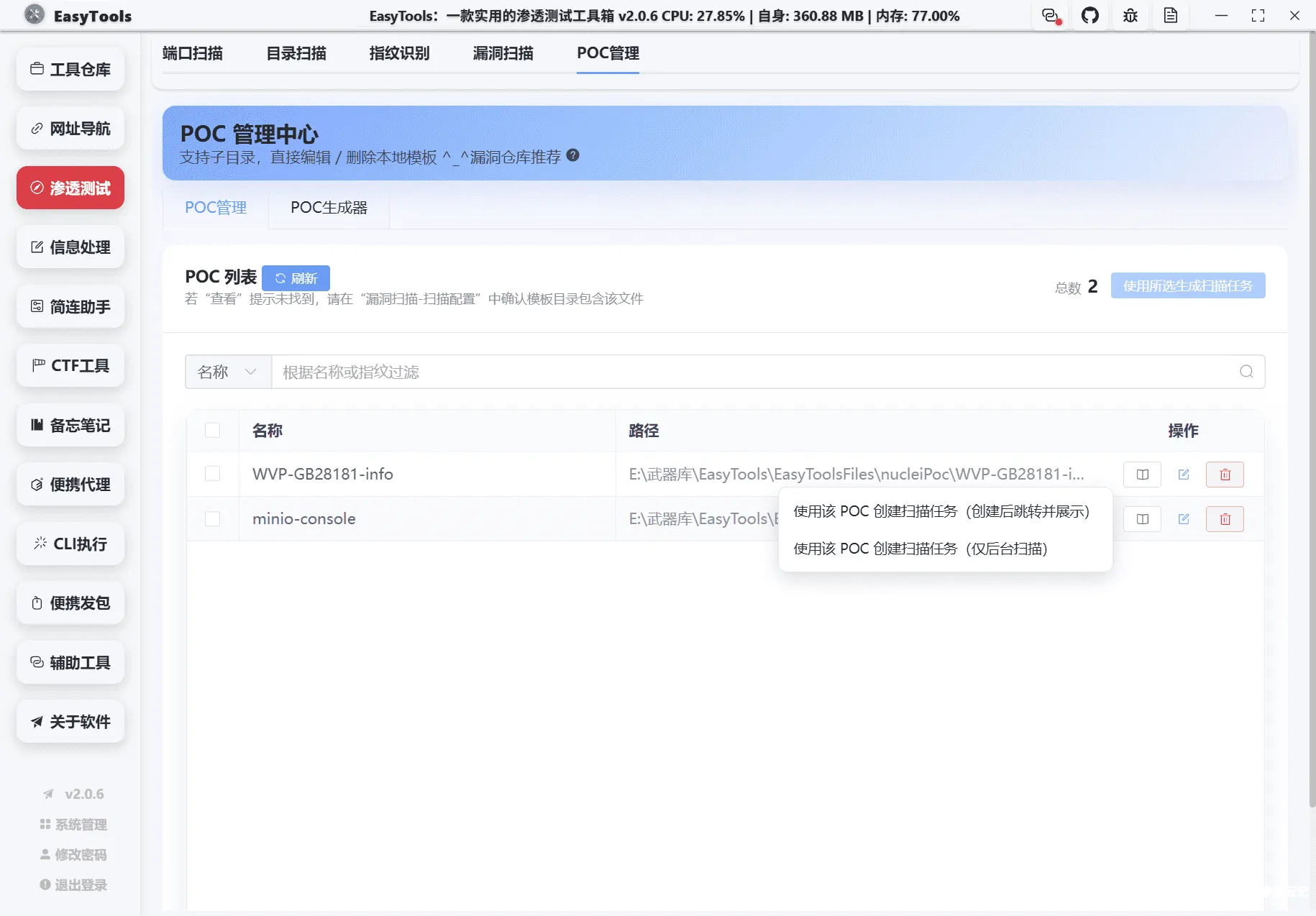The height and width of the screenshot is (916, 1316).
Task: Type in the 根据名称或指纹过滤 field
Action: [647, 372]
